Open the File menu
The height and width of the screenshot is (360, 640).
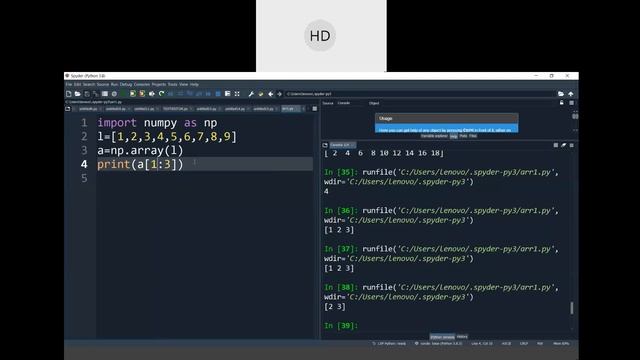[x=69, y=84]
